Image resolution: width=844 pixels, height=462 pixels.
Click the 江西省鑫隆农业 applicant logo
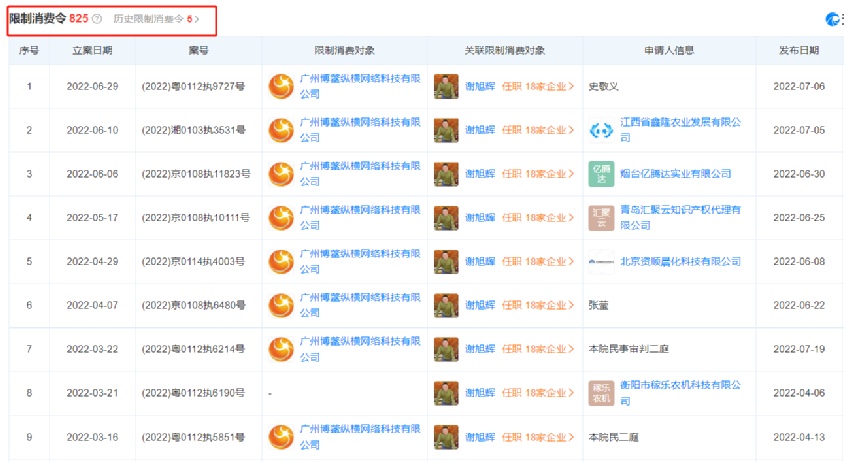click(601, 130)
